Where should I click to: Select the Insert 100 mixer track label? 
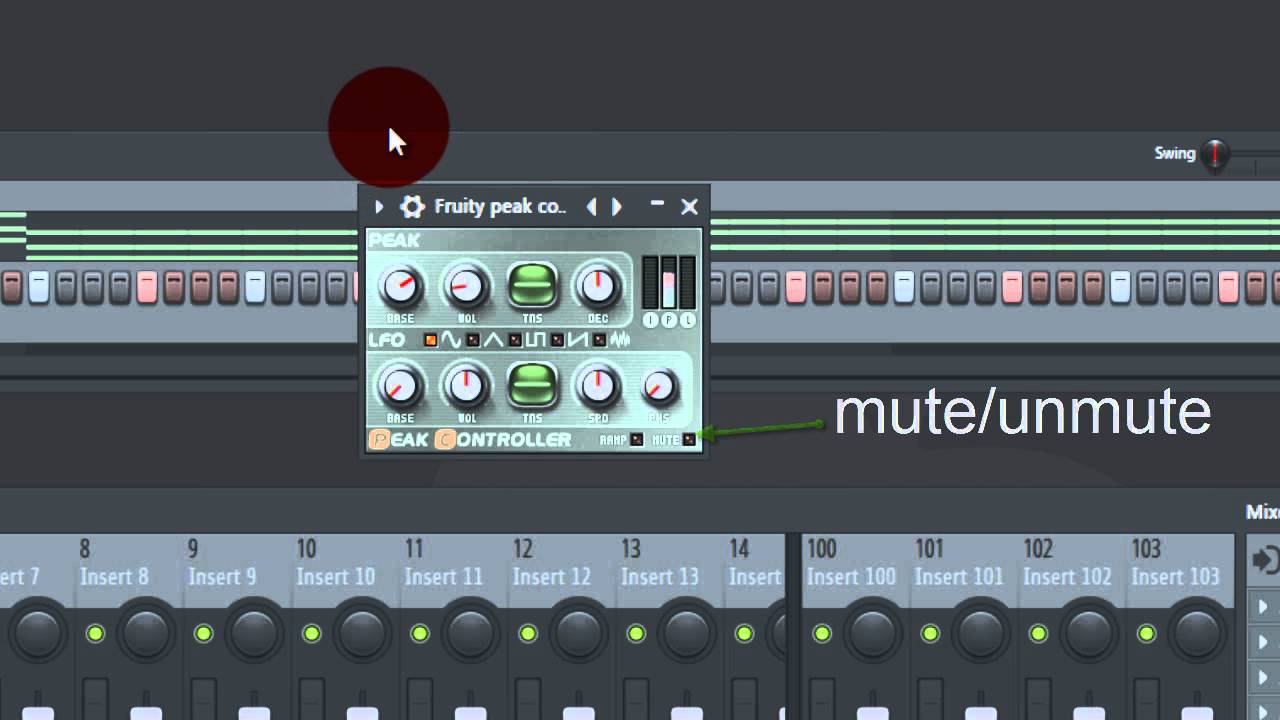point(851,577)
